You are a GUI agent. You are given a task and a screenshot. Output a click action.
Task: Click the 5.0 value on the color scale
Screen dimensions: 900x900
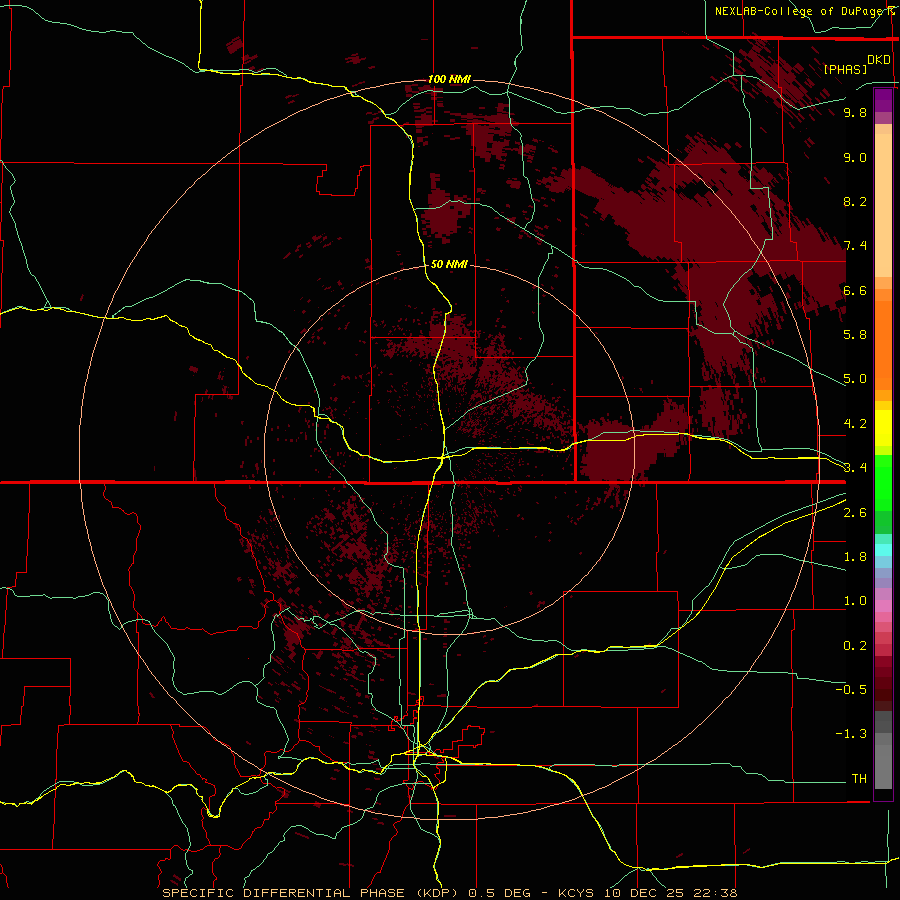(x=855, y=379)
